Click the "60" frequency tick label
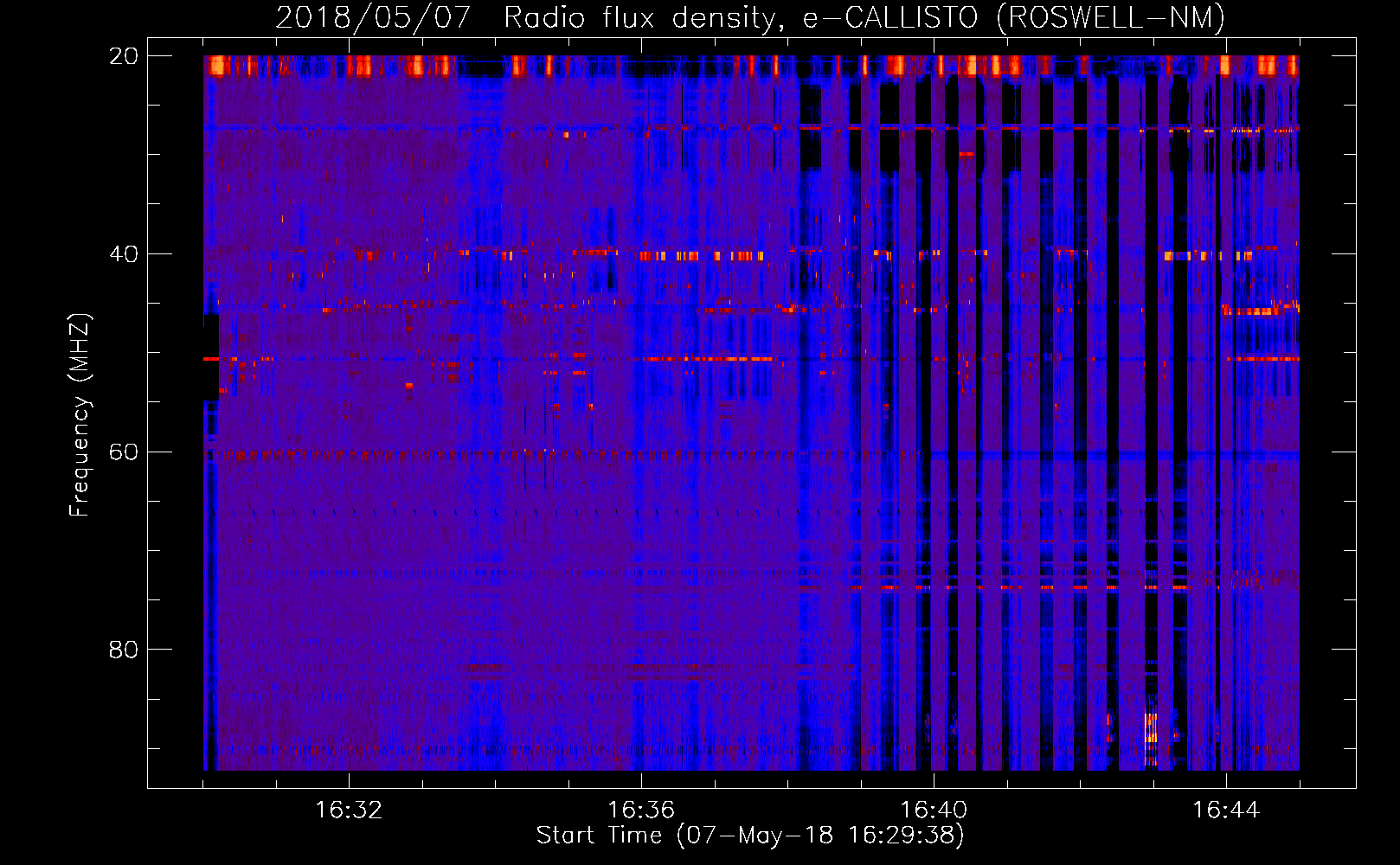 tap(124, 452)
